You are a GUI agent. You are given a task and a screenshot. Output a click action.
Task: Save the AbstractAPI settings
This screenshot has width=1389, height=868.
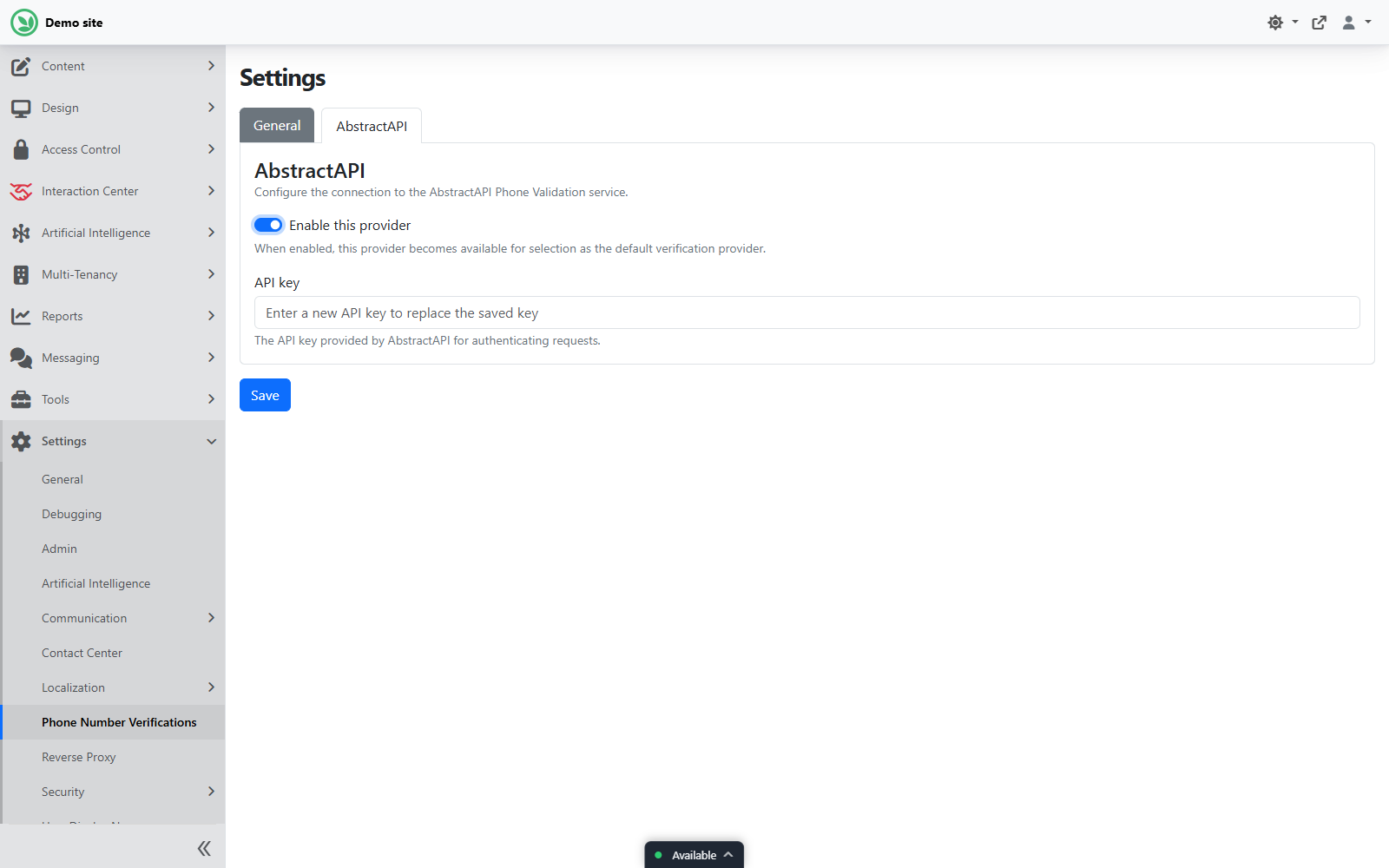[265, 395]
